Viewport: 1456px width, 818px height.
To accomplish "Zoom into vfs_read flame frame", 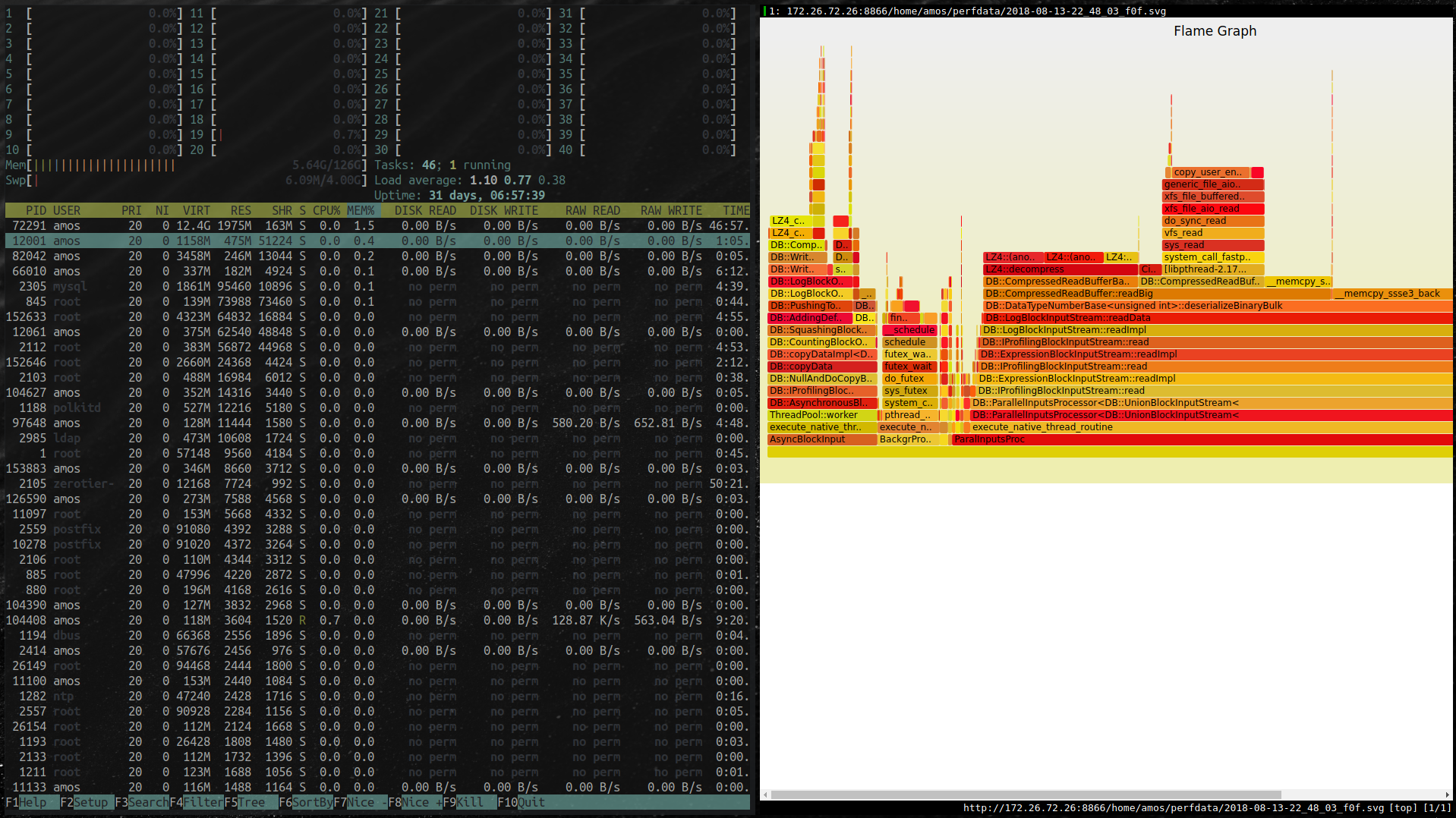I will click(1213, 233).
